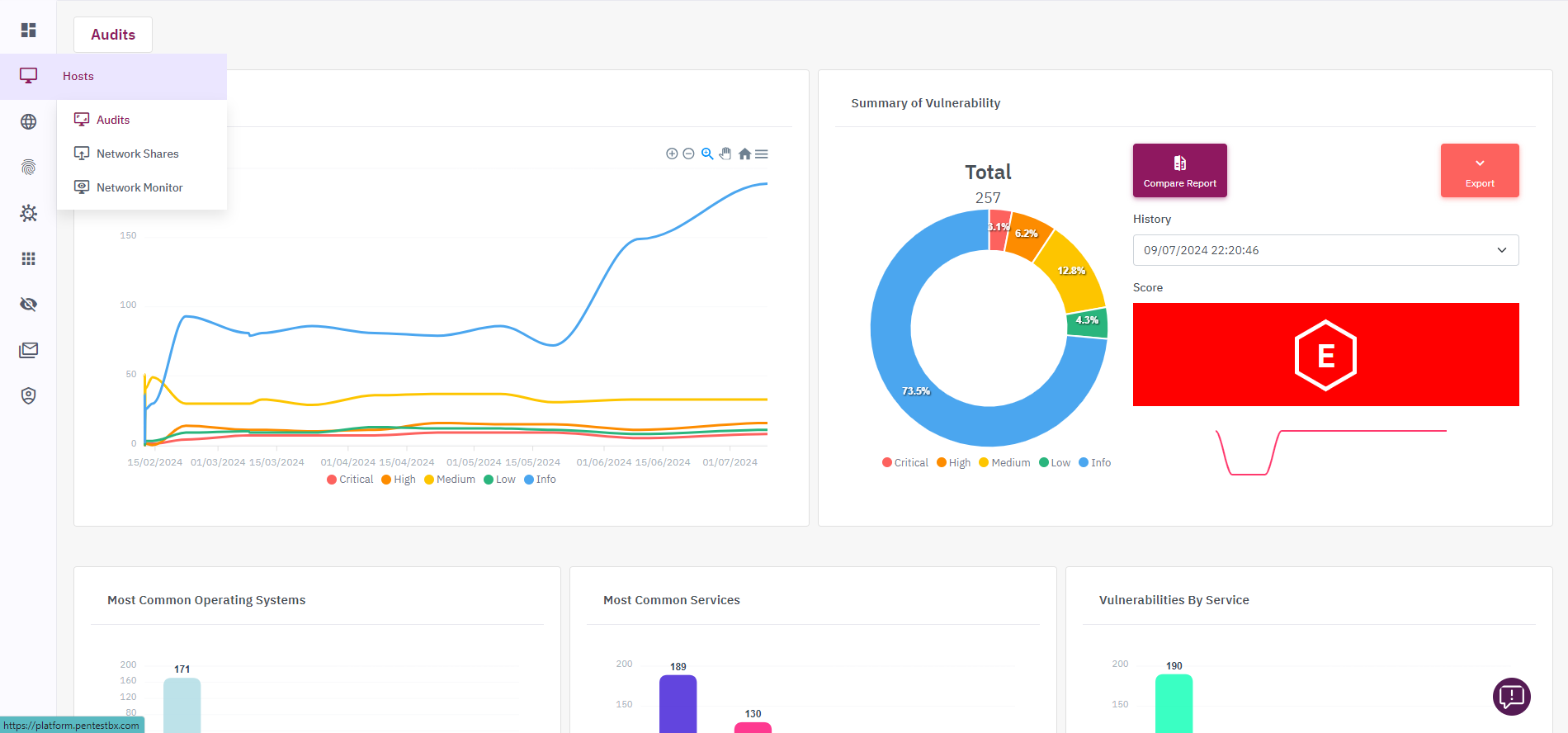Click the red Score panel

click(1325, 354)
